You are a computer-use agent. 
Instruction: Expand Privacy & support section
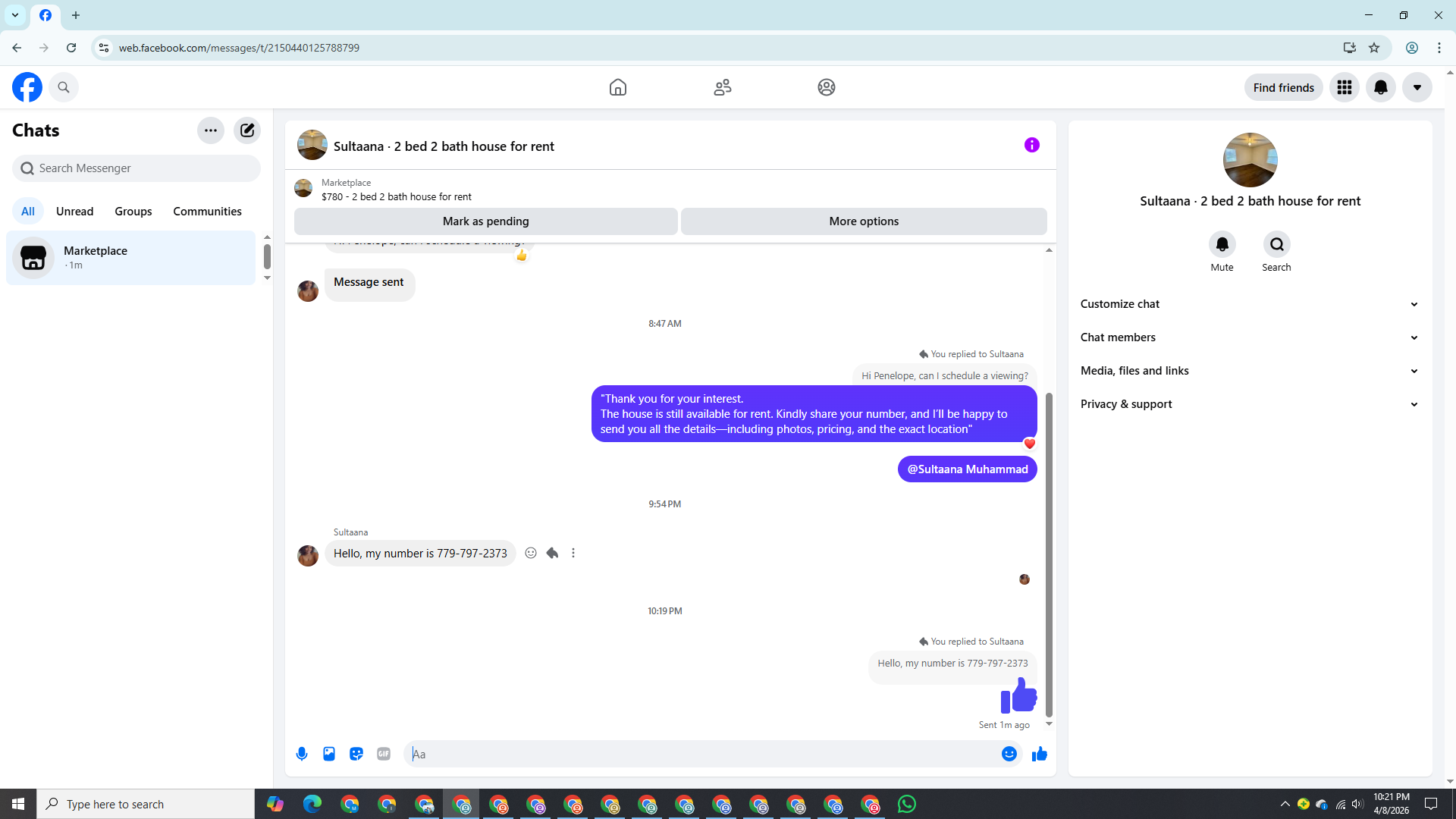pos(1249,404)
